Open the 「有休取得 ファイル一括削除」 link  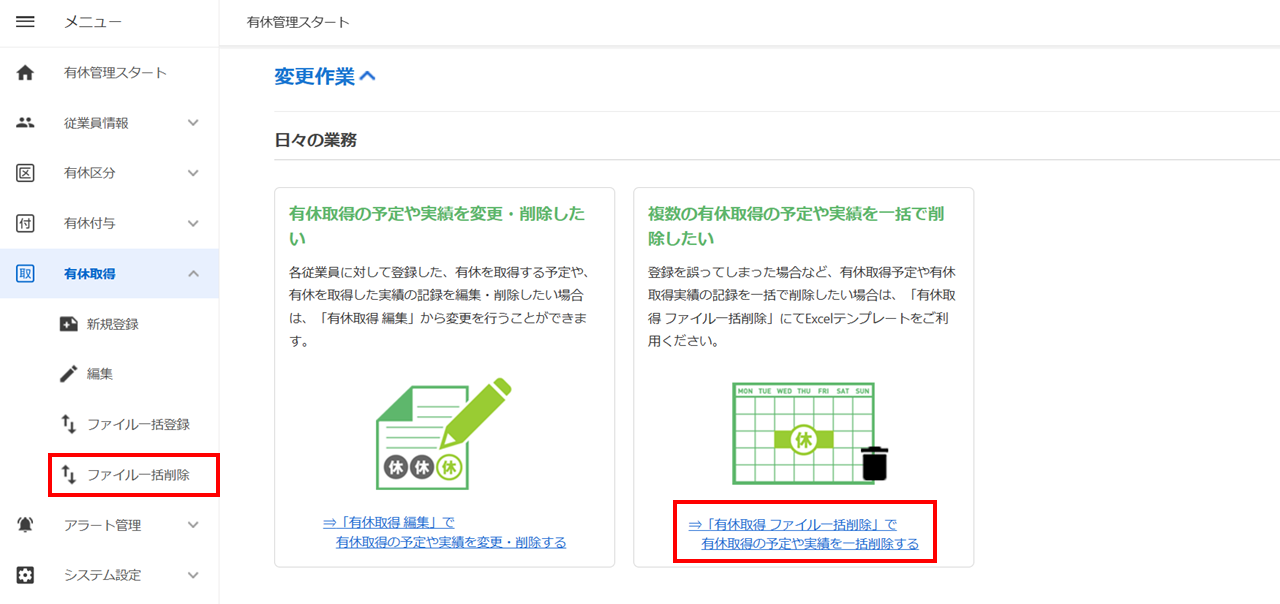(804, 534)
